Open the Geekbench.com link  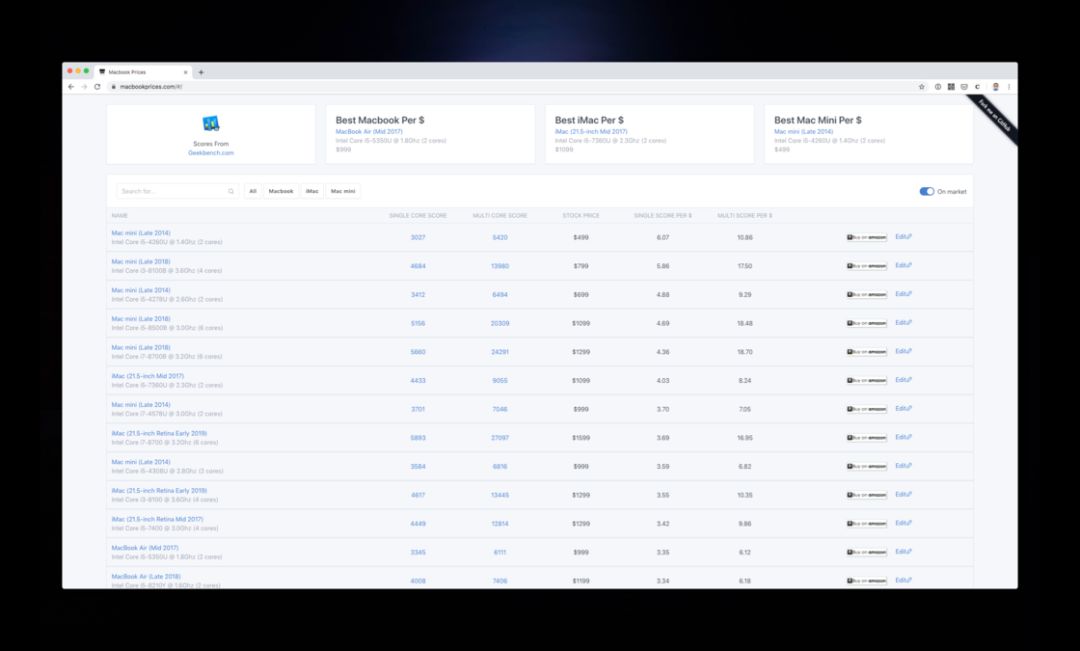211,153
